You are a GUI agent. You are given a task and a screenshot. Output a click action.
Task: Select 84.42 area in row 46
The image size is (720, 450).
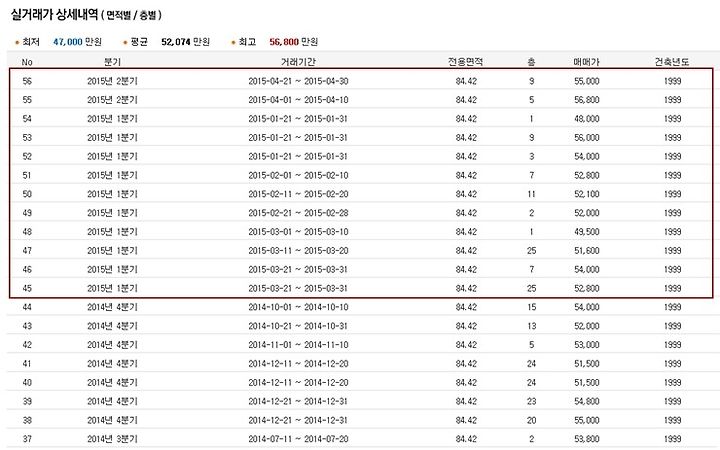(466, 270)
